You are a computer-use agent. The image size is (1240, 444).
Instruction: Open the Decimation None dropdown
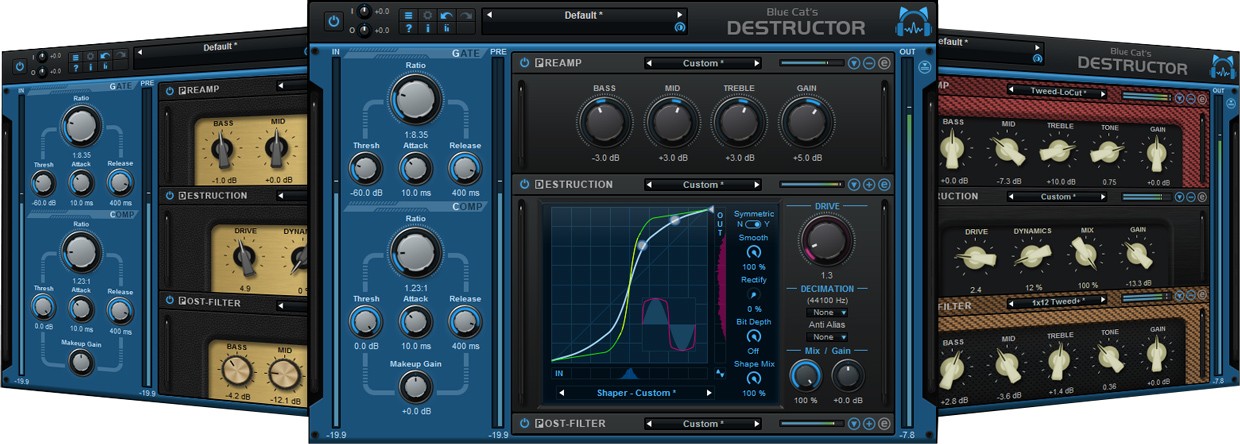coord(826,312)
